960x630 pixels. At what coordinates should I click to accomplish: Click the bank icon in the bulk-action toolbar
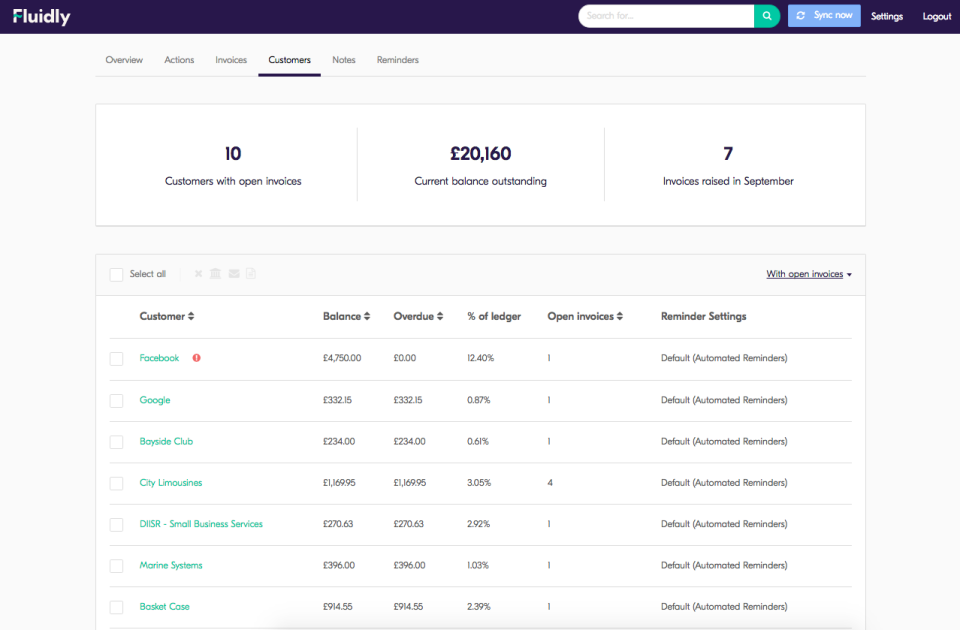point(215,273)
